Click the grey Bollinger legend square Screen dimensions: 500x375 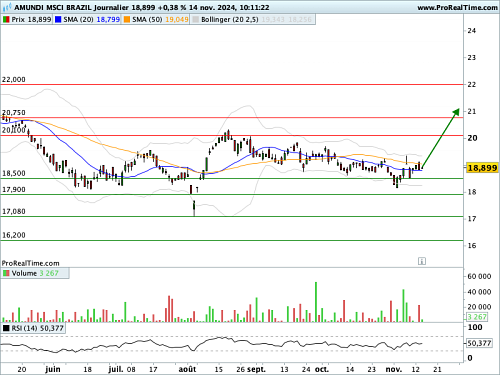click(196, 20)
